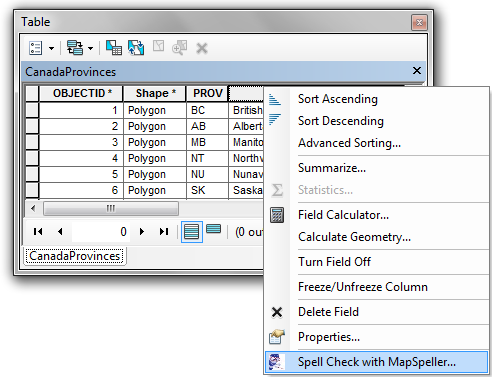Click the record number input field
This screenshot has height=377, width=492.
(101, 232)
